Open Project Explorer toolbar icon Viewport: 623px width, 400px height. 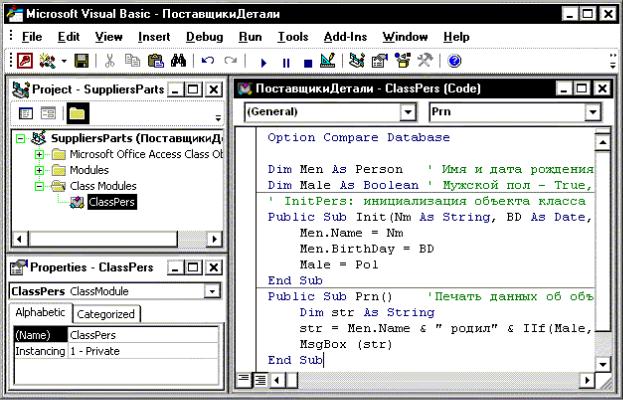point(356,61)
